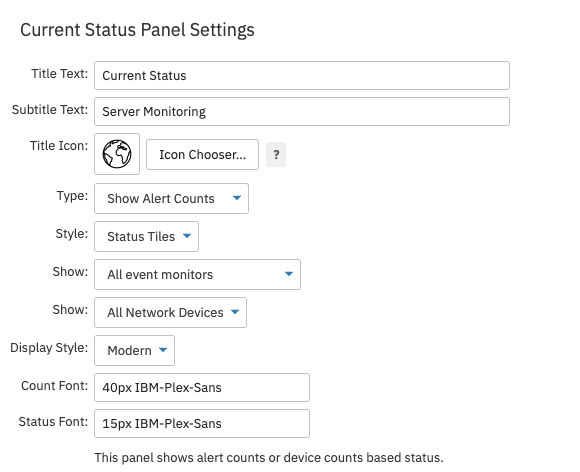The image size is (580, 472).
Task: Click the Subtitle Text label
Action: click(50, 109)
